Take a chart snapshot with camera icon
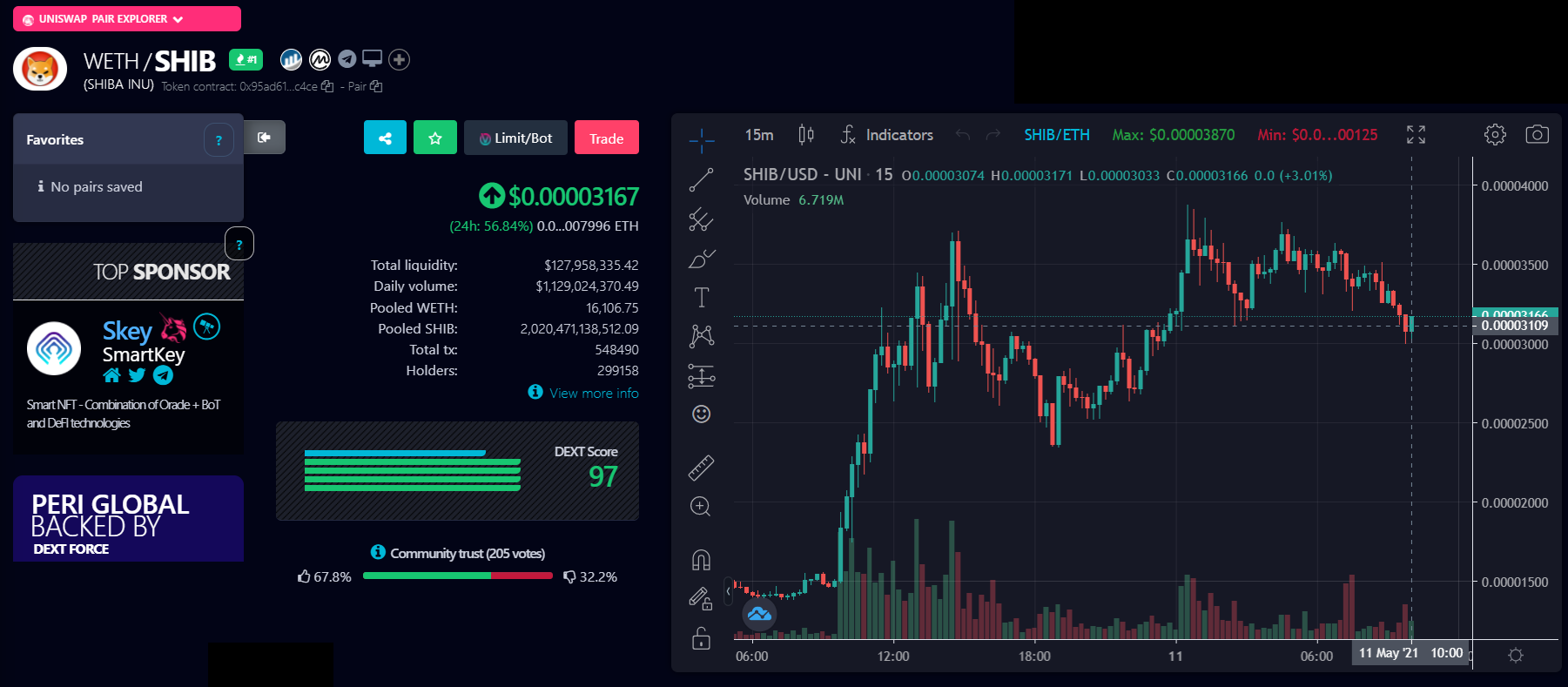This screenshot has height=687, width=1568. tap(1537, 135)
